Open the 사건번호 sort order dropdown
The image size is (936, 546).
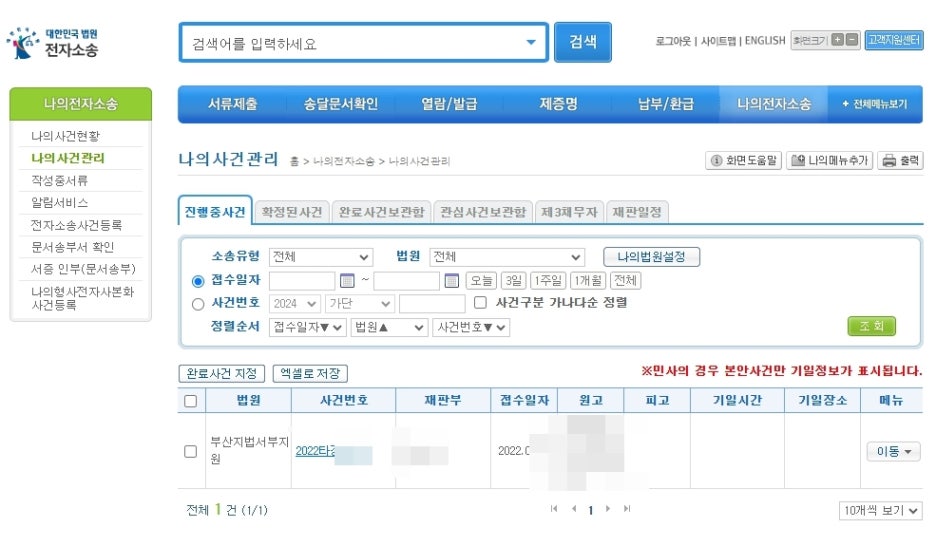pyautogui.click(x=471, y=327)
